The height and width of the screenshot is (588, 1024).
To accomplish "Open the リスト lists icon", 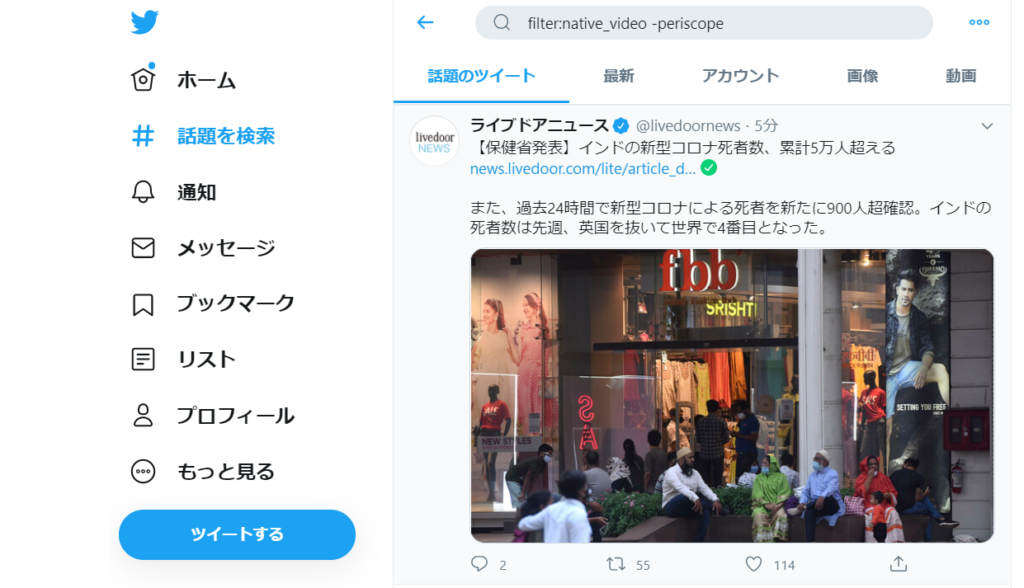I will tap(143, 359).
